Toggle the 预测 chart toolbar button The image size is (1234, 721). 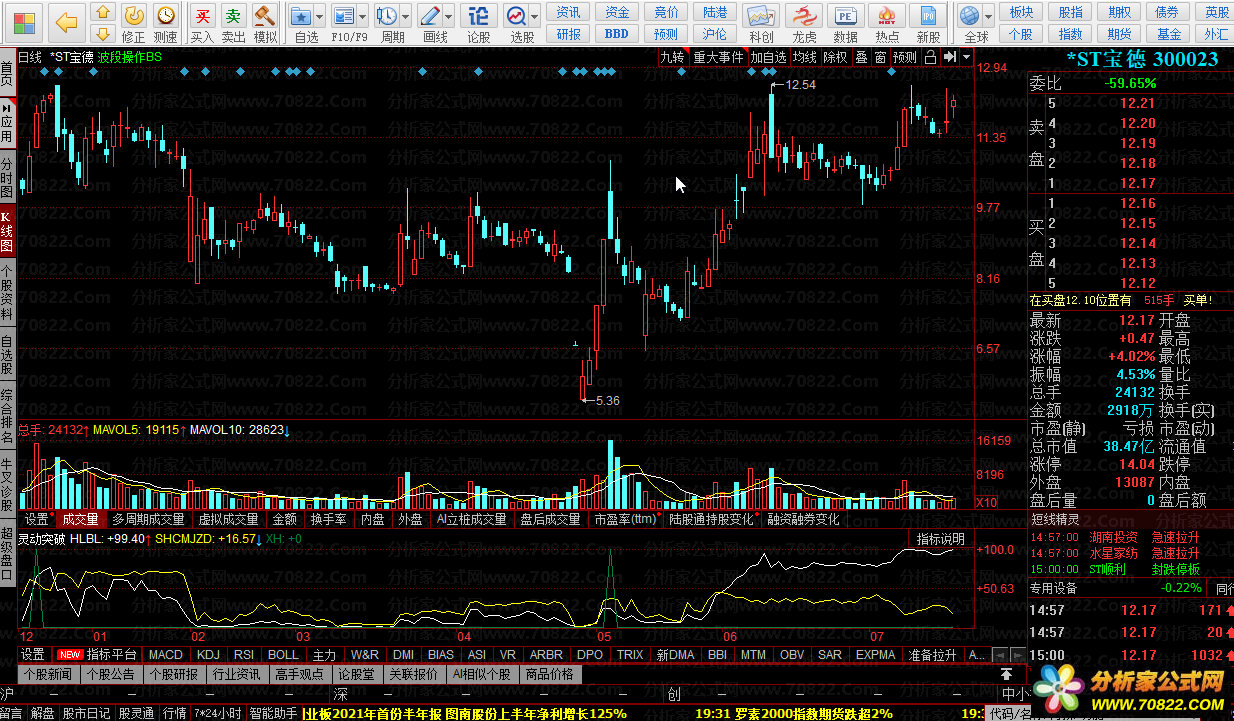pos(905,57)
